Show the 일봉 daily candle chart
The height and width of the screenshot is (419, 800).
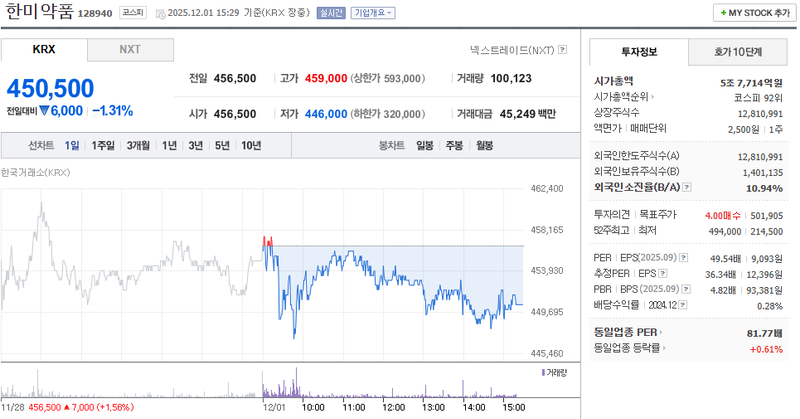pyautogui.click(x=425, y=145)
